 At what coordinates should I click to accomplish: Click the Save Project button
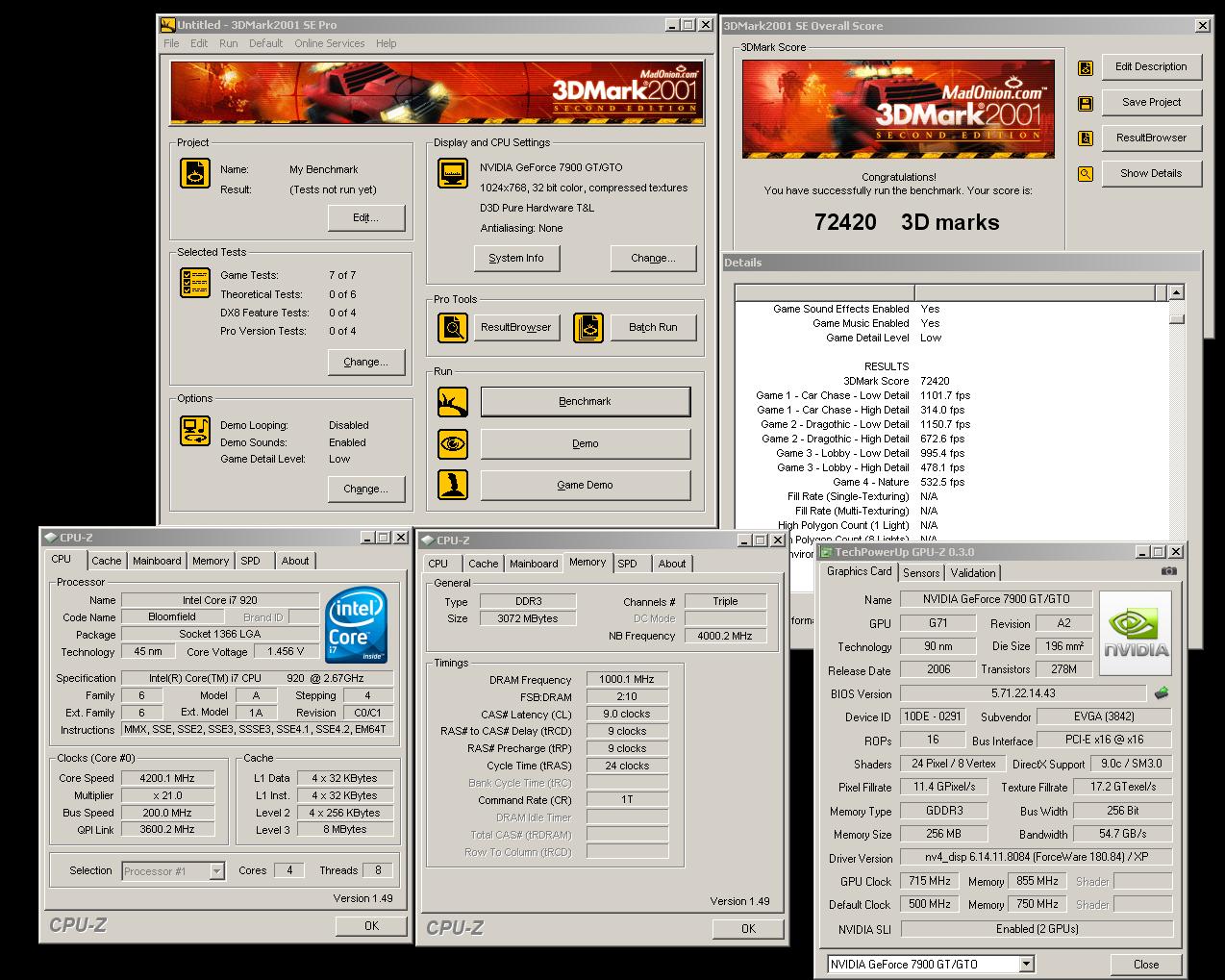(x=1151, y=102)
